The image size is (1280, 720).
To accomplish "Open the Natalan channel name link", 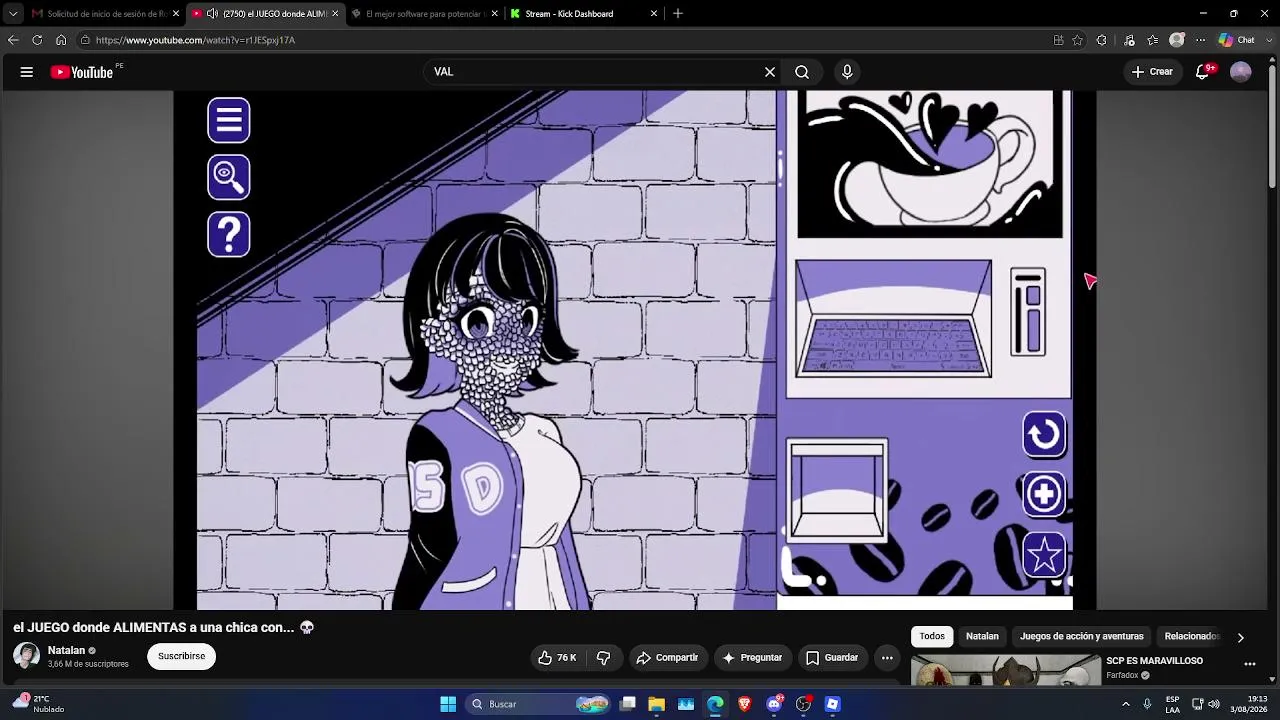I will (66, 650).
